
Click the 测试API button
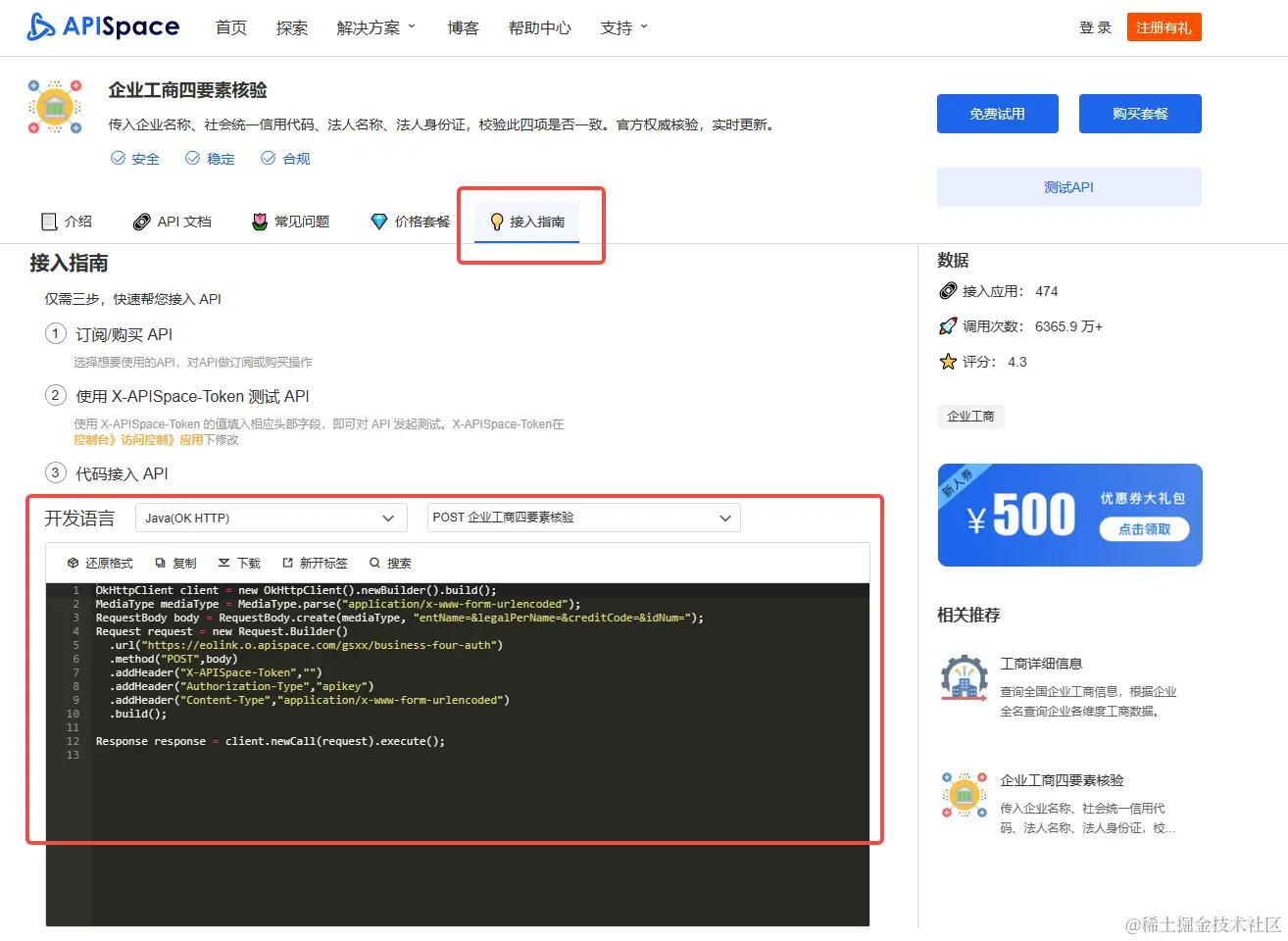point(1068,187)
